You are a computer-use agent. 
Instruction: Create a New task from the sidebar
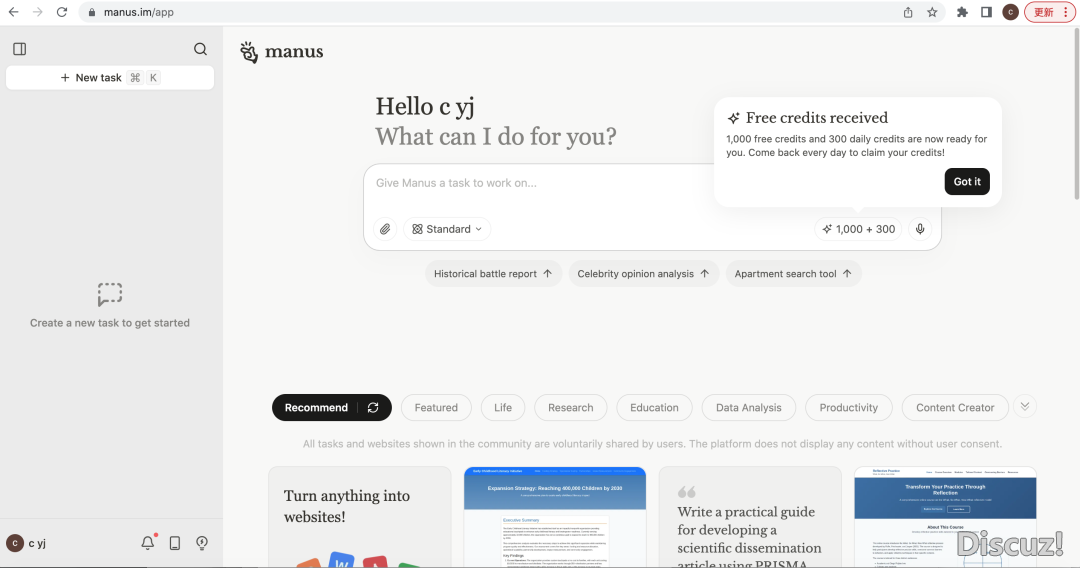pyautogui.click(x=110, y=77)
